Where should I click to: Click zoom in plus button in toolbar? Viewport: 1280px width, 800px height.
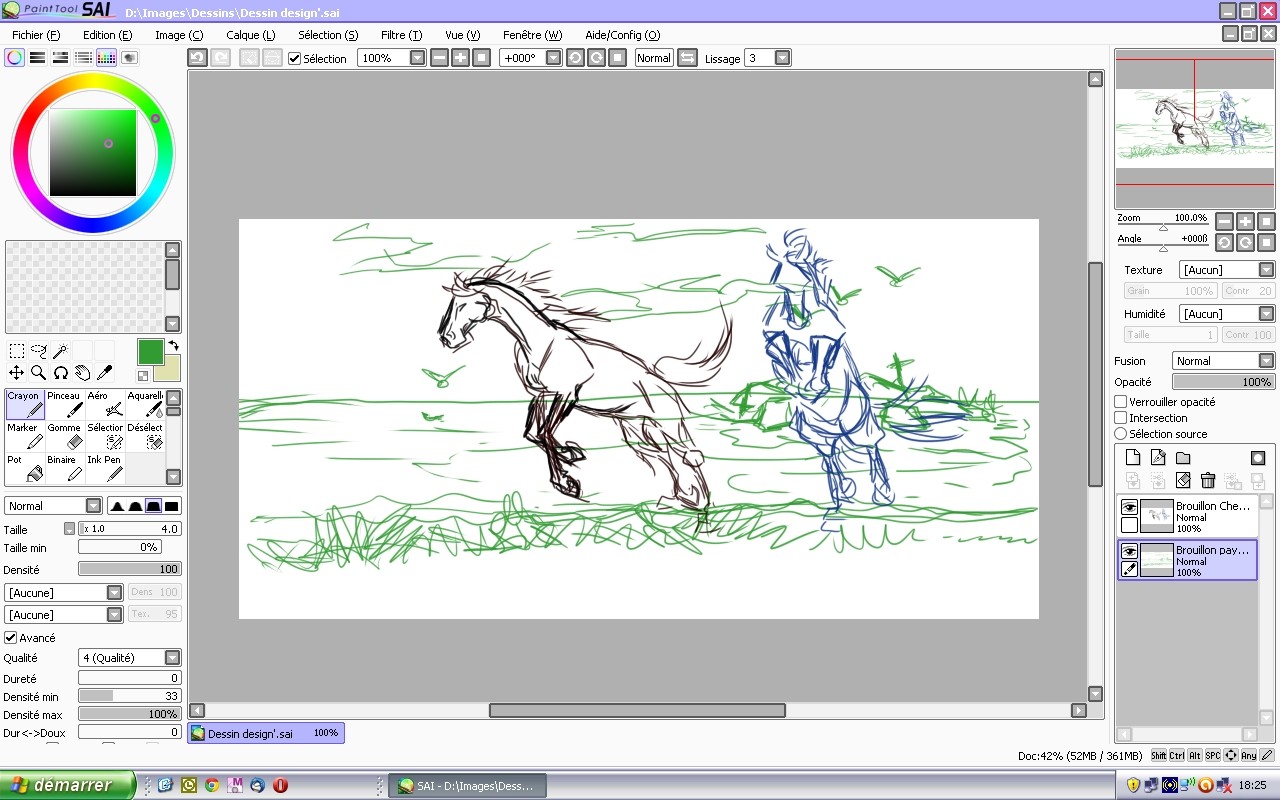[460, 58]
